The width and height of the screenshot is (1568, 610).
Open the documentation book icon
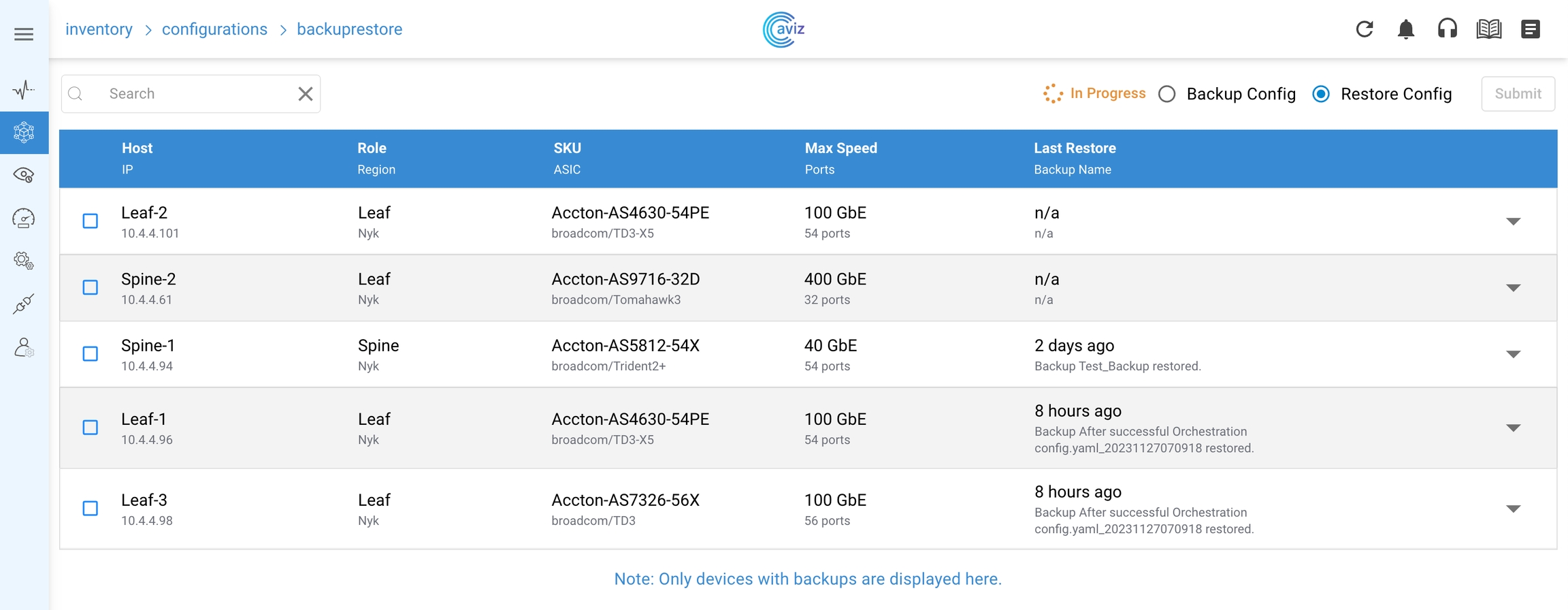pos(1489,29)
